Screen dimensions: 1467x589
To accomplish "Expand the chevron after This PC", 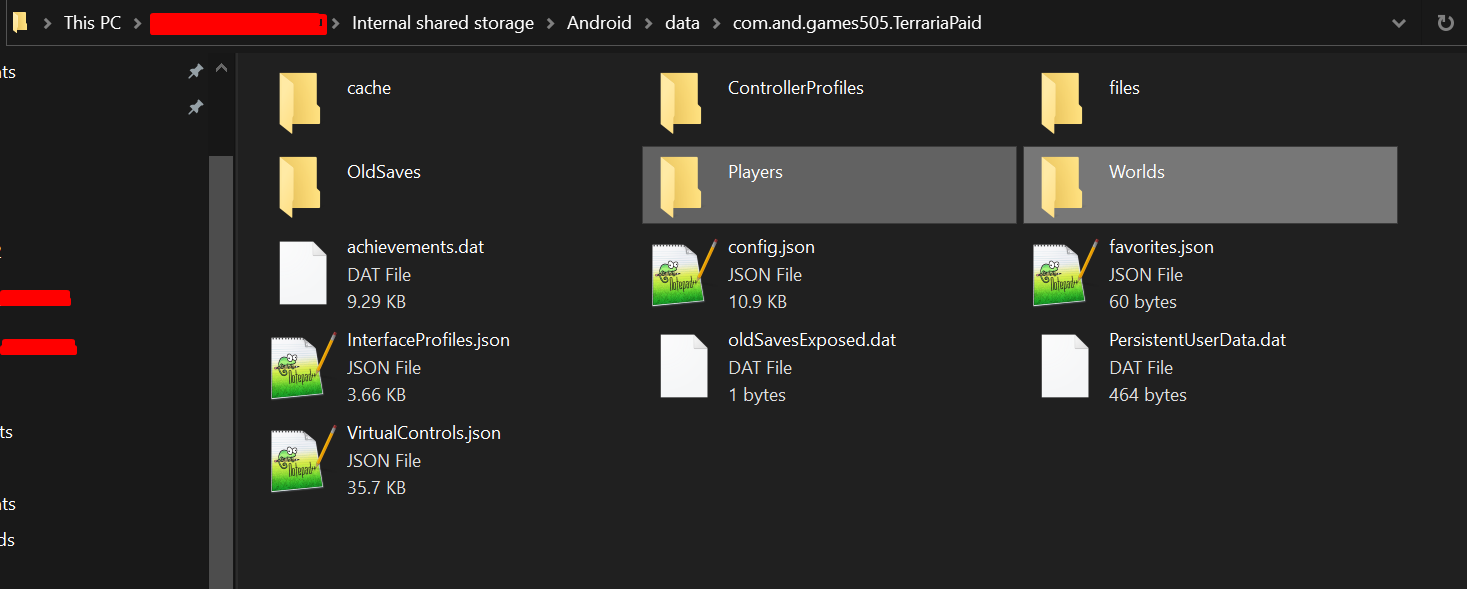I will [137, 22].
